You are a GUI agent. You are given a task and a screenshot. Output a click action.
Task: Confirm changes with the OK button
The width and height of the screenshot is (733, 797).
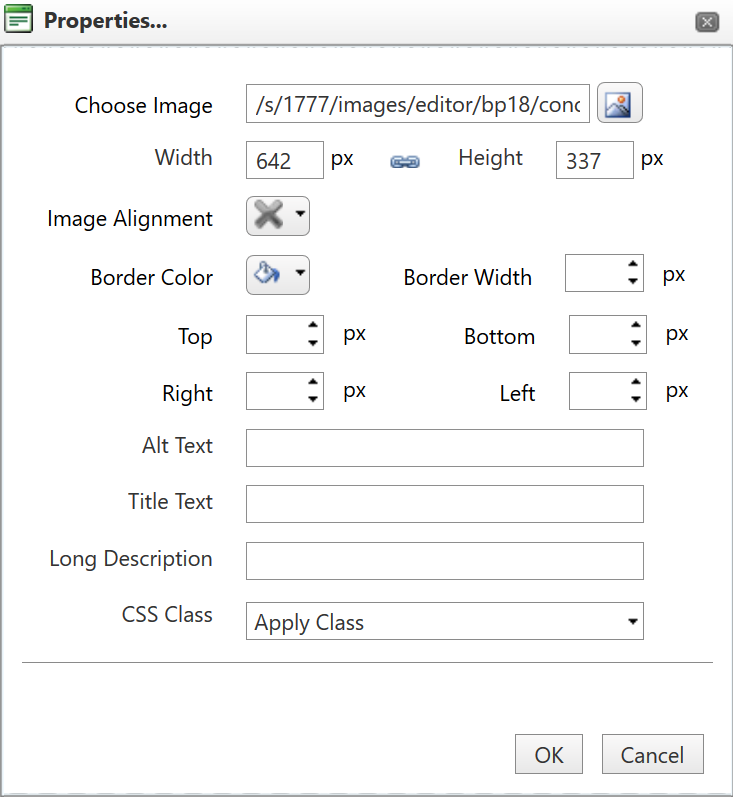[x=548, y=754]
